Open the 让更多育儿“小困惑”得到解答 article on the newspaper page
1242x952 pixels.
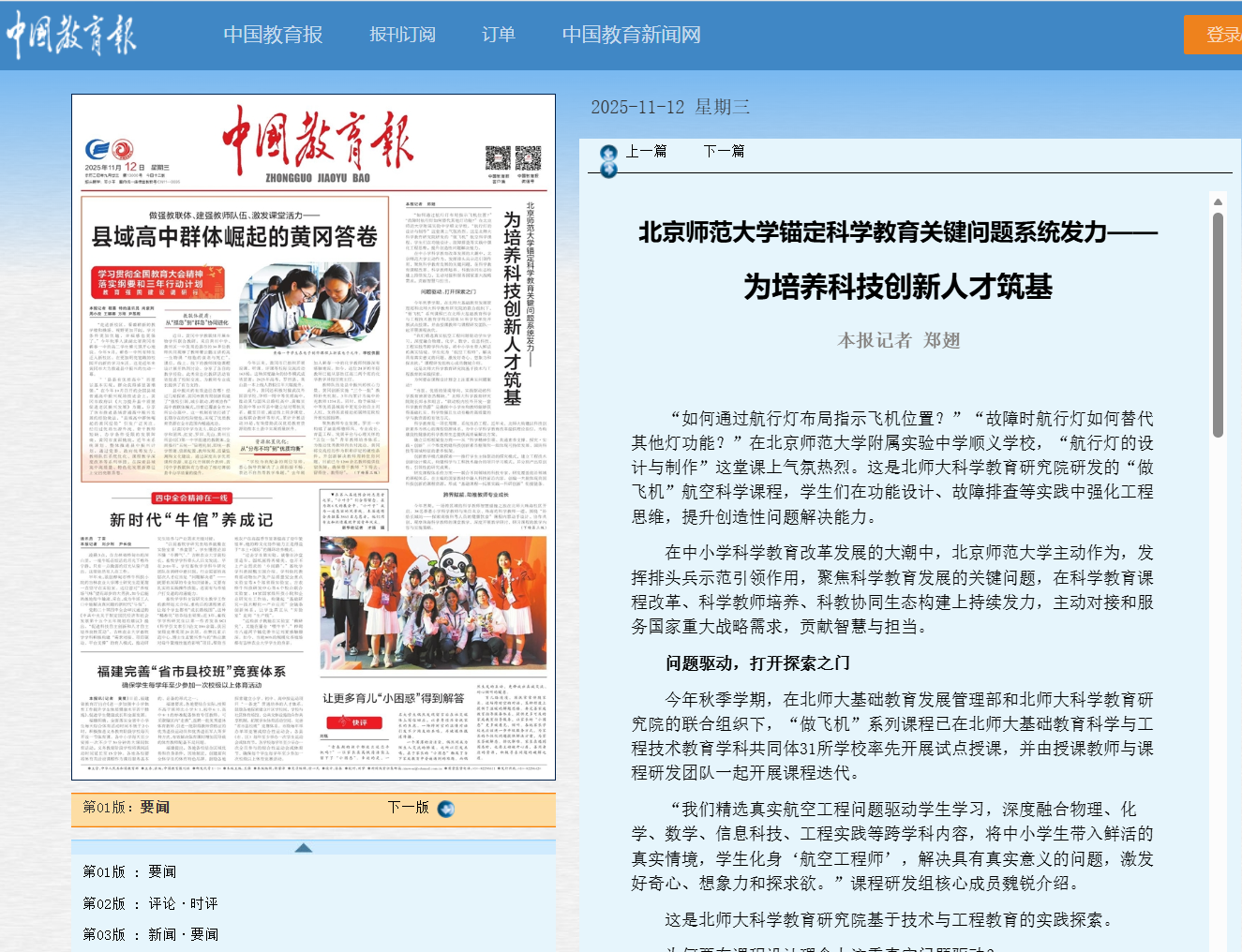point(394,698)
